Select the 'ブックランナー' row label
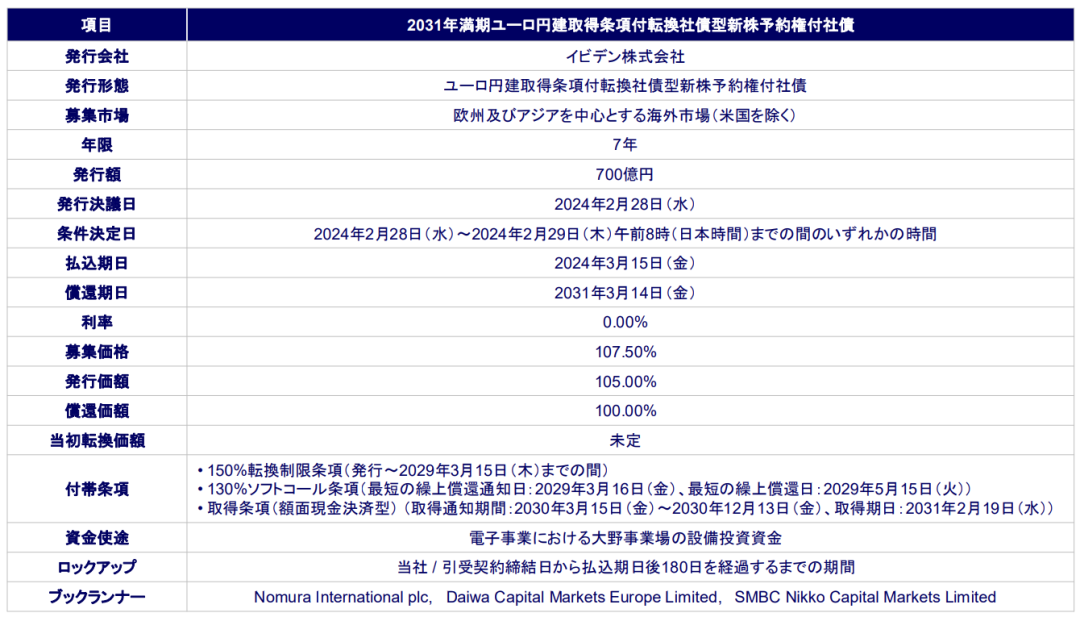This screenshot has height=617, width=1080. pyautogui.click(x=96, y=597)
